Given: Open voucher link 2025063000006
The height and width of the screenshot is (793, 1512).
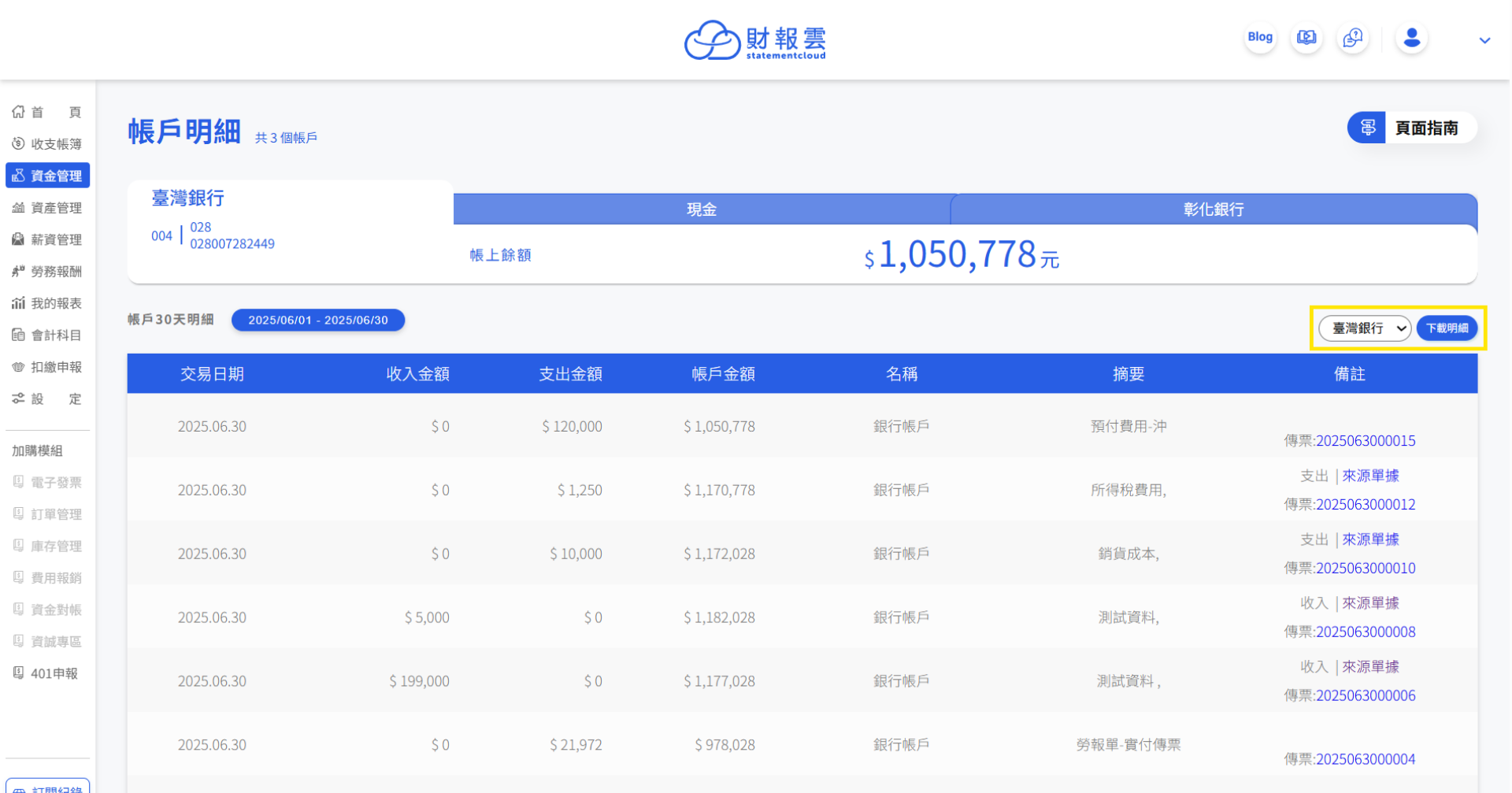Looking at the screenshot, I should [x=1366, y=696].
